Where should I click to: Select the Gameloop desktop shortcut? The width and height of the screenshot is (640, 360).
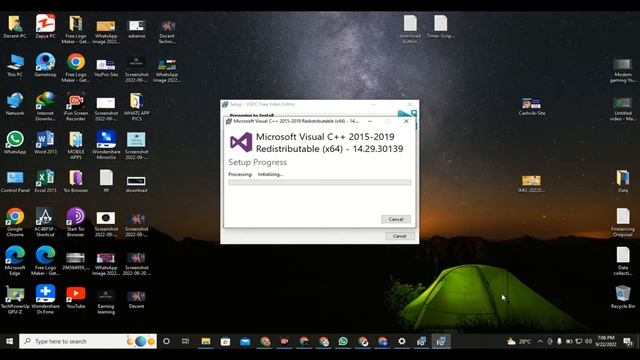(45, 65)
